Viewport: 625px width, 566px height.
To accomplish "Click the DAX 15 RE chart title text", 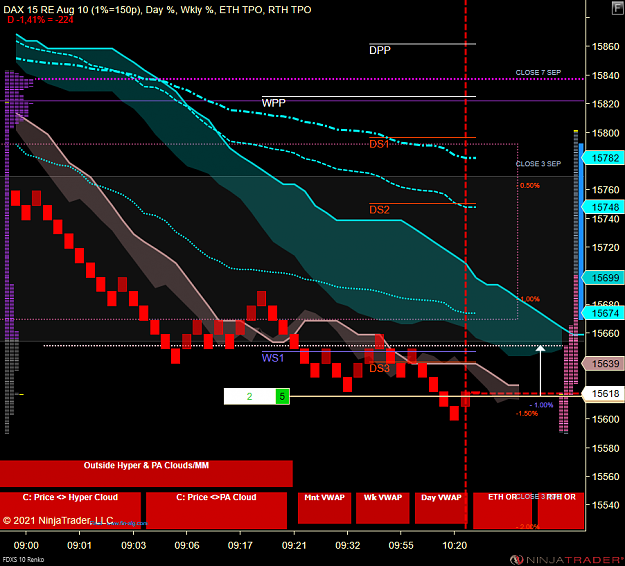I will (x=157, y=10).
